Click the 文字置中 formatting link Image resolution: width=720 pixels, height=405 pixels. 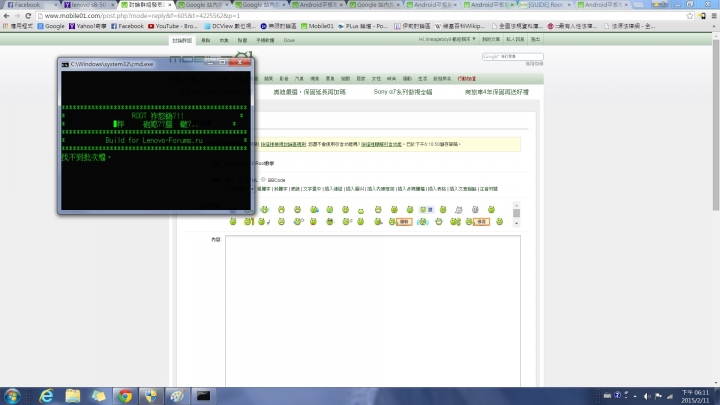click(312, 189)
